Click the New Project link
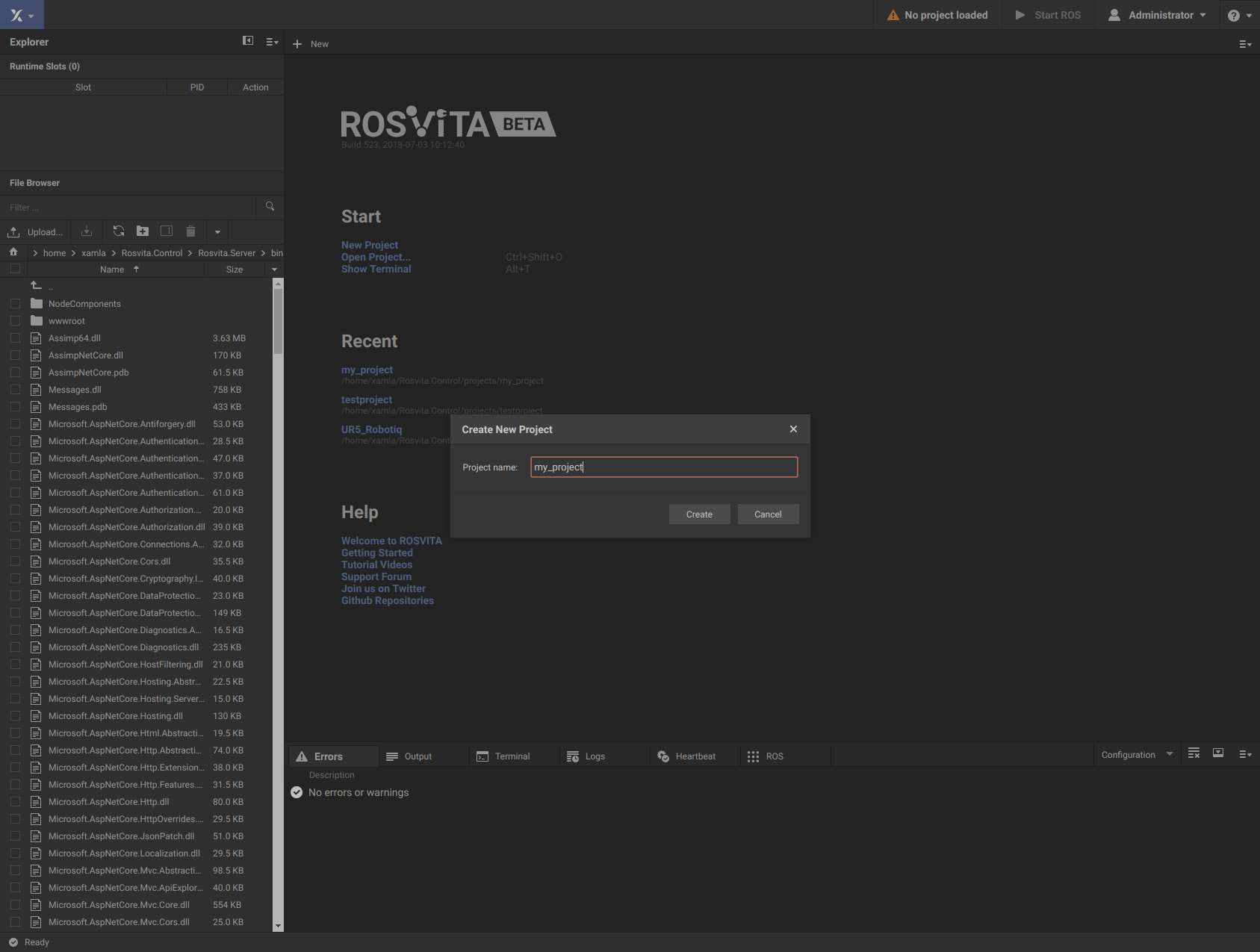Screen dimensions: 1260x952 370,245
